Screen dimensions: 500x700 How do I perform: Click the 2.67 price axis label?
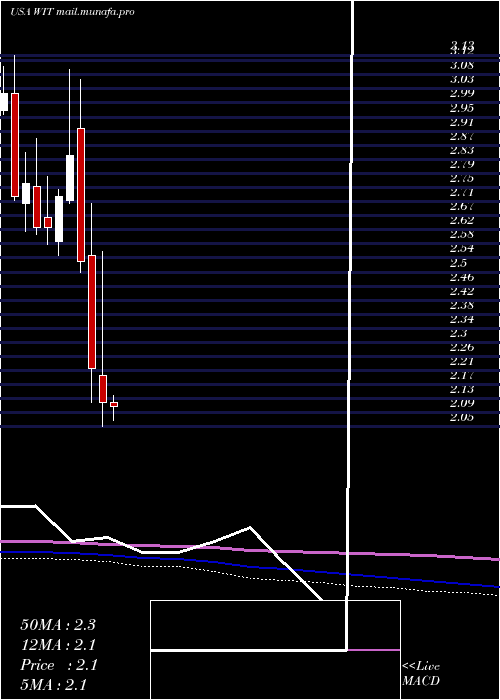tap(462, 207)
